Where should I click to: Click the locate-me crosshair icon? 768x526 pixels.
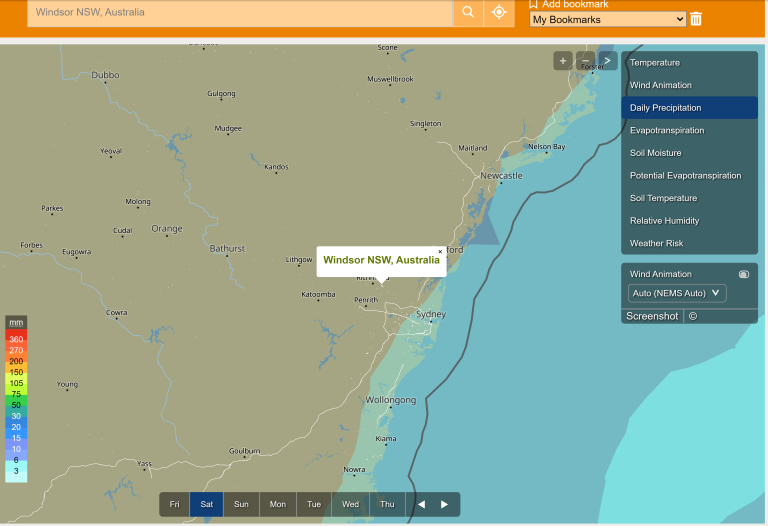point(499,12)
